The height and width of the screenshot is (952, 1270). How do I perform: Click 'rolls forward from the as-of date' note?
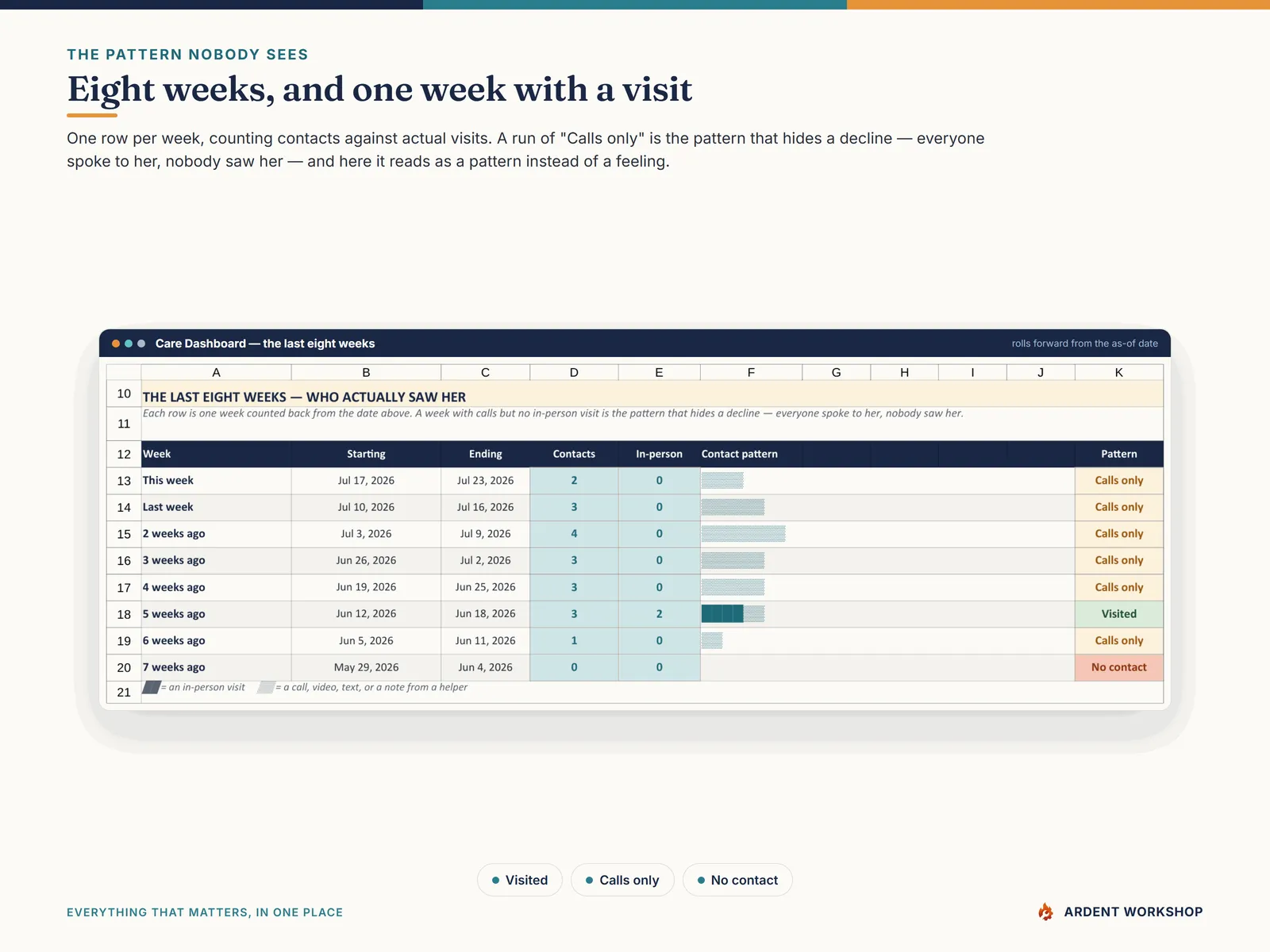(1084, 344)
